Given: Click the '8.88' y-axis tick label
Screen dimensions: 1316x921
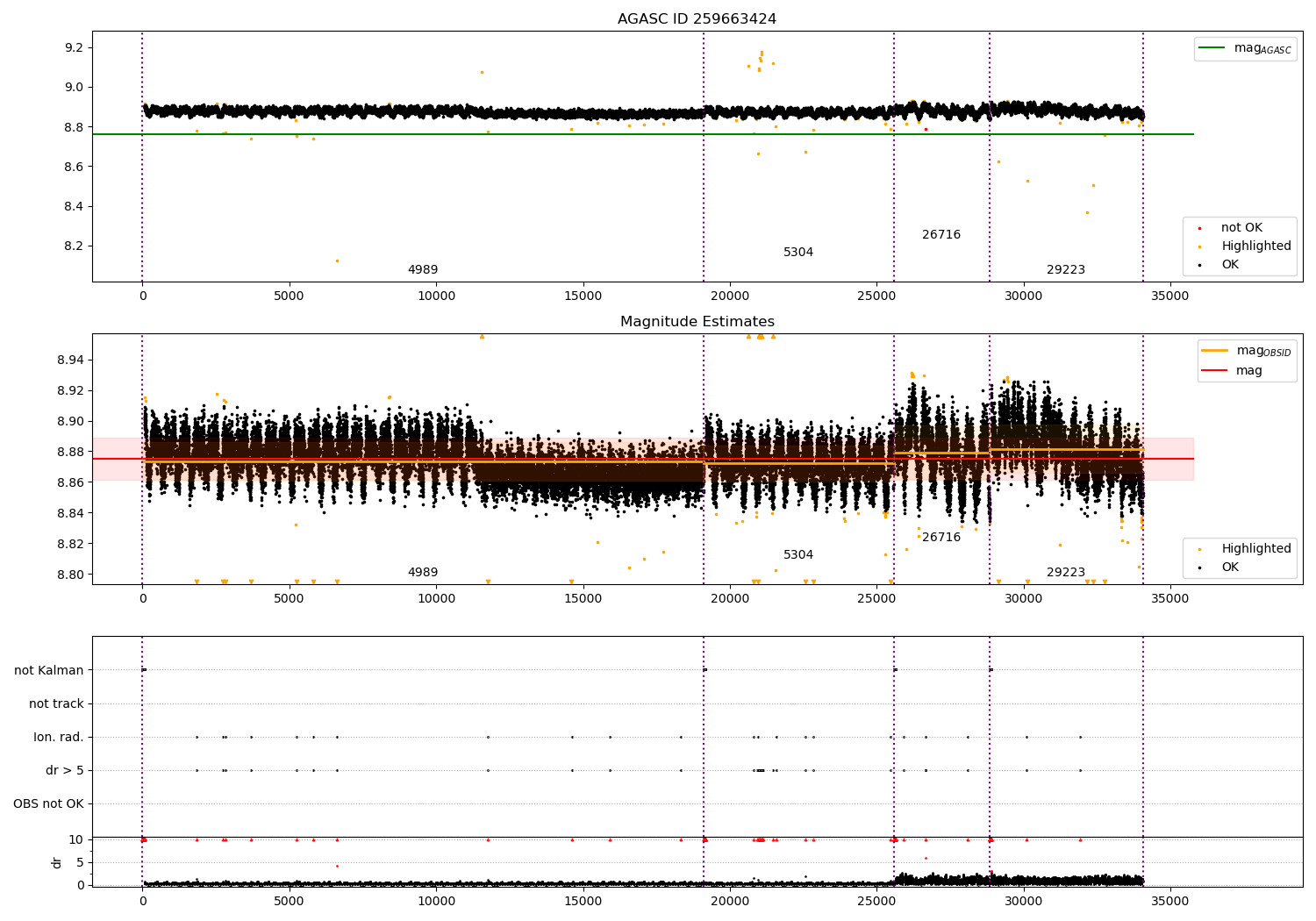Looking at the screenshot, I should [70, 453].
